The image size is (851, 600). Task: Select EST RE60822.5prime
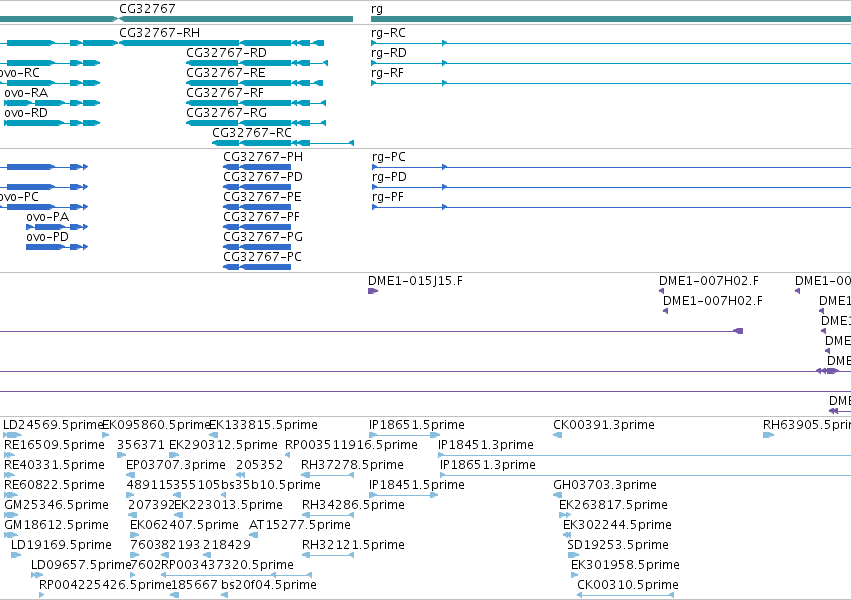click(x=10, y=495)
